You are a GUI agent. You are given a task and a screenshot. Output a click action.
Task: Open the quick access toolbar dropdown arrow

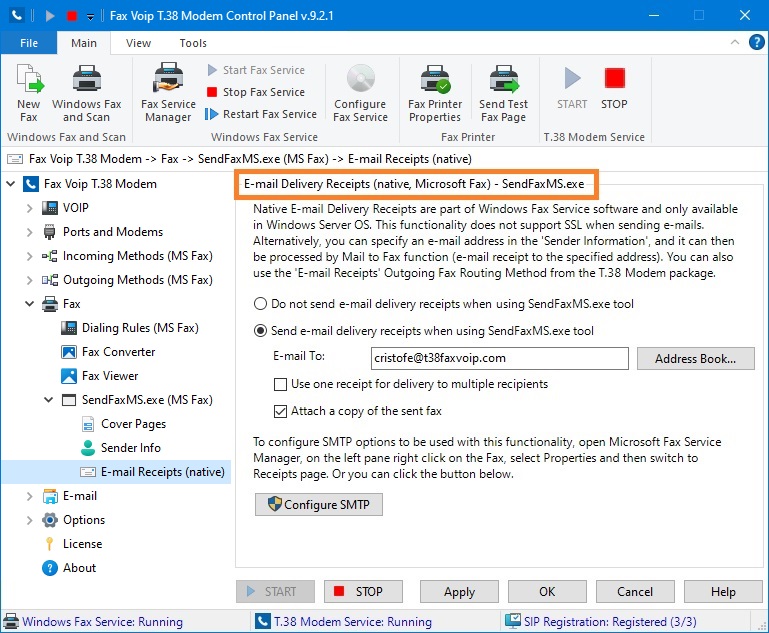[90, 17]
